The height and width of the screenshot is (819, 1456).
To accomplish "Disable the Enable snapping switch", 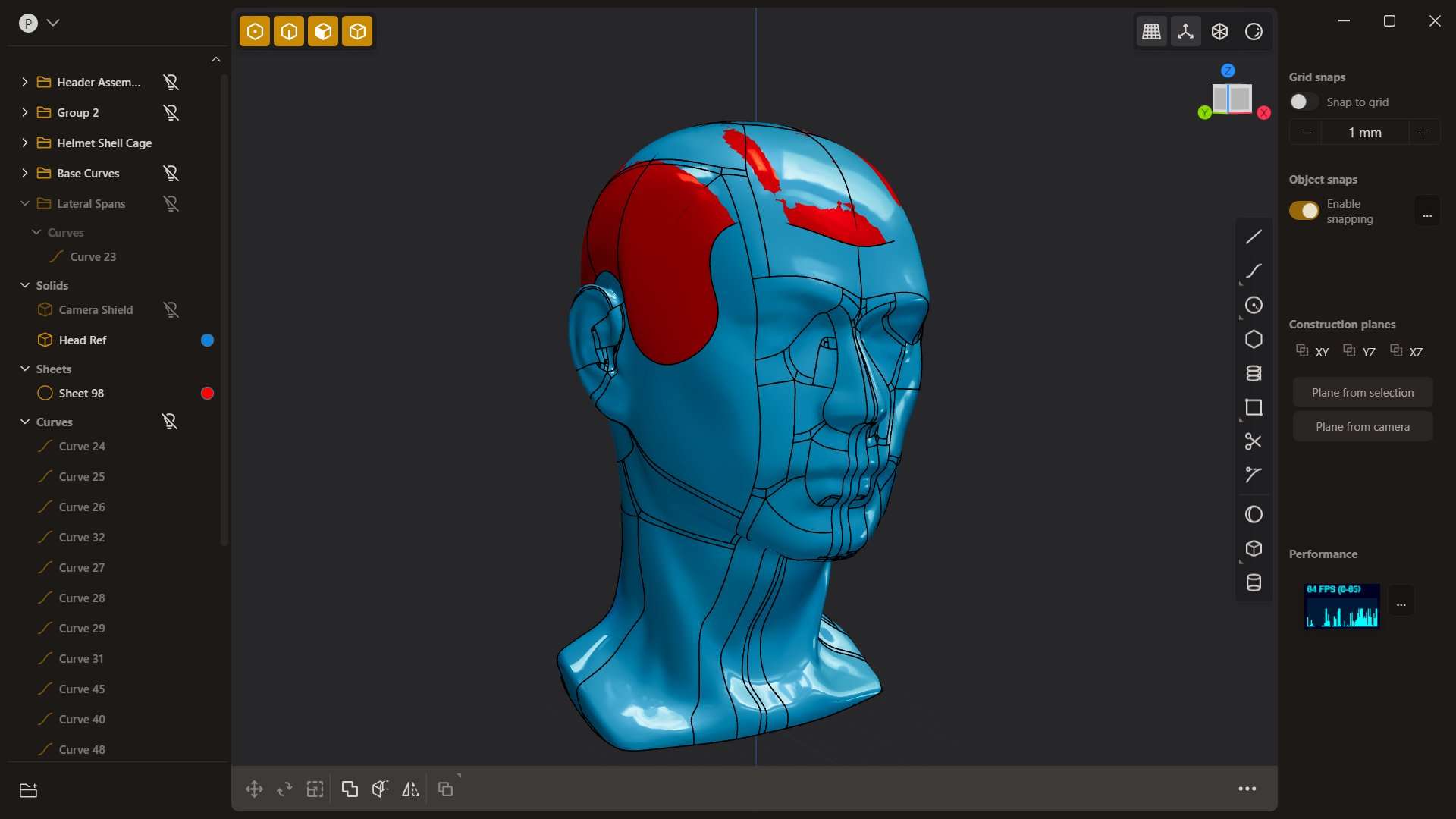I will coord(1304,211).
